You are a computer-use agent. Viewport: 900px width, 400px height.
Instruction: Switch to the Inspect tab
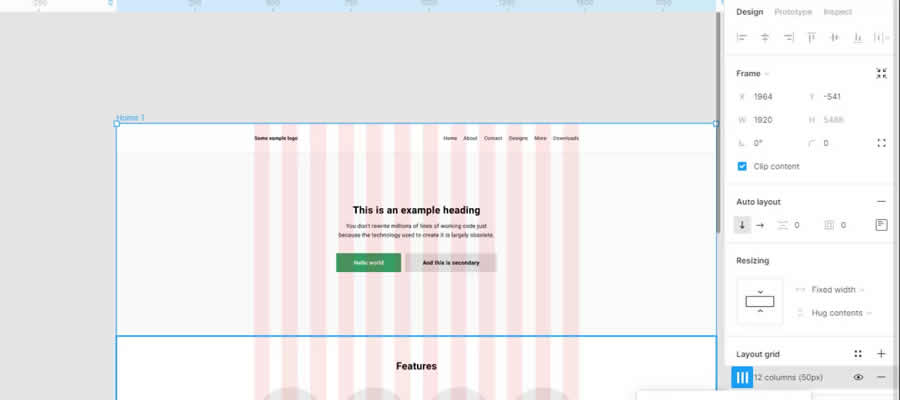click(x=838, y=12)
